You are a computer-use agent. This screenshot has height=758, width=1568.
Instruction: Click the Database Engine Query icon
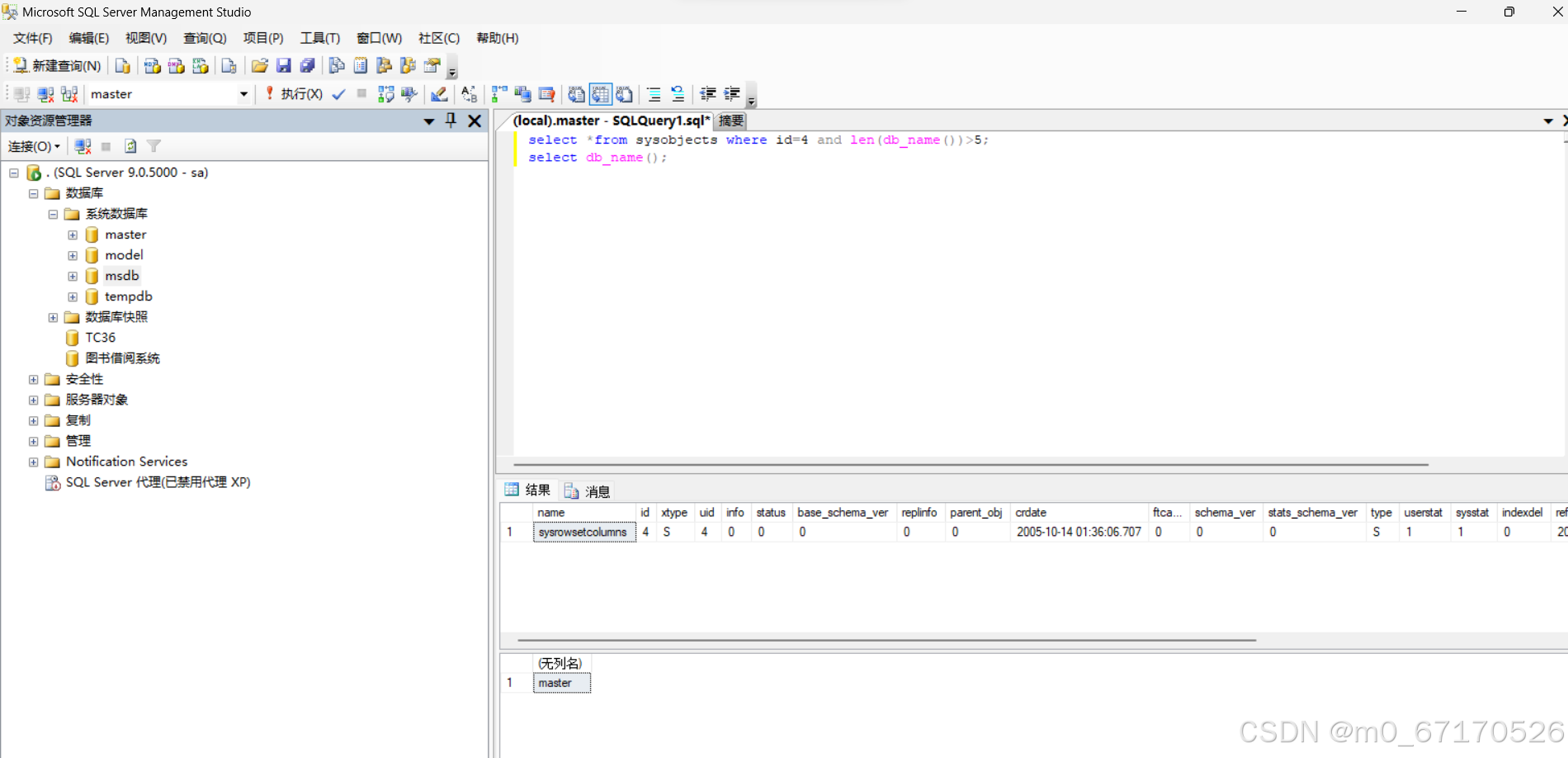click(x=123, y=66)
